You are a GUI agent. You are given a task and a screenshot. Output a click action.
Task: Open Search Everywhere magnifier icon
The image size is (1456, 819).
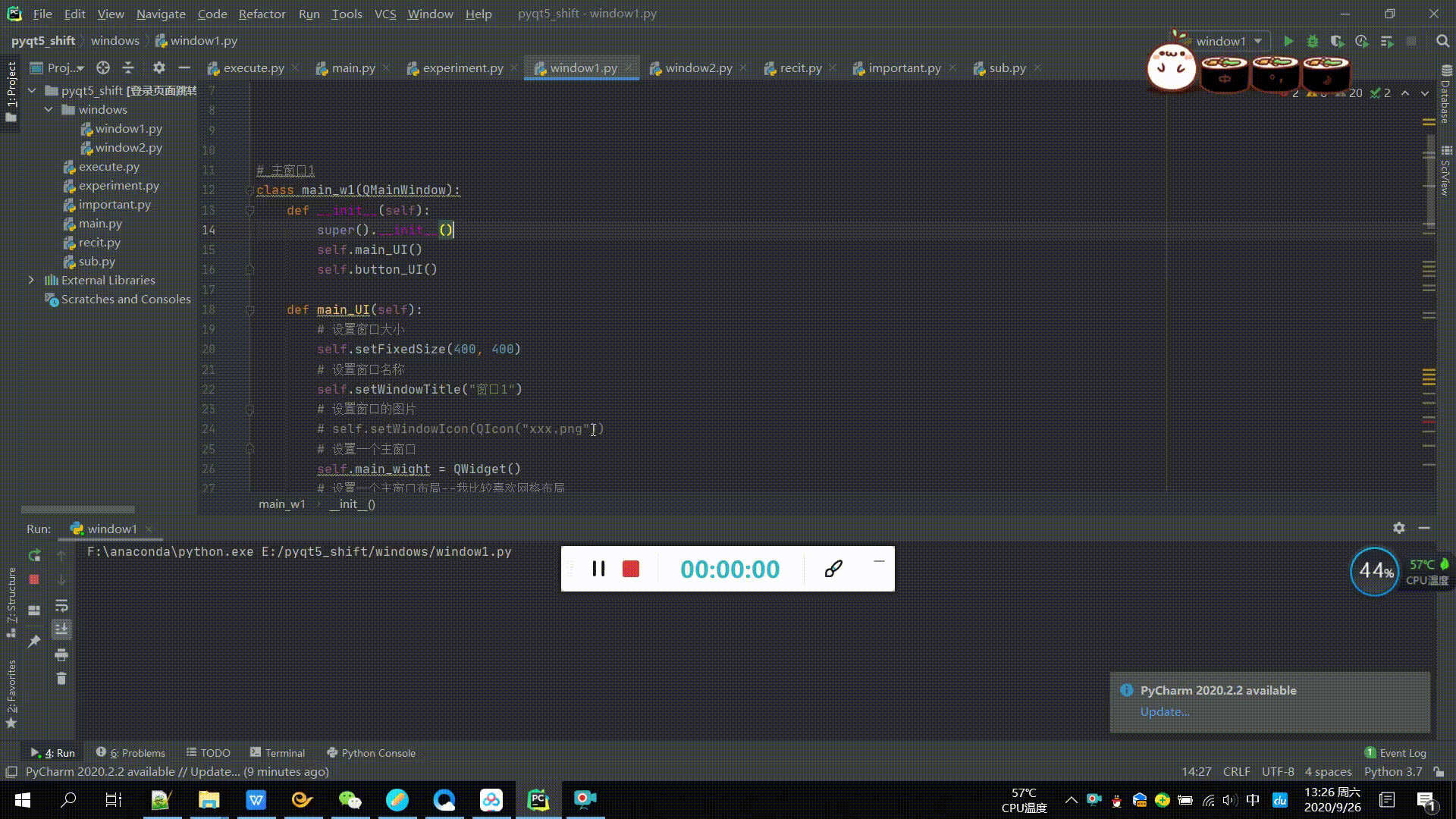click(x=1442, y=41)
